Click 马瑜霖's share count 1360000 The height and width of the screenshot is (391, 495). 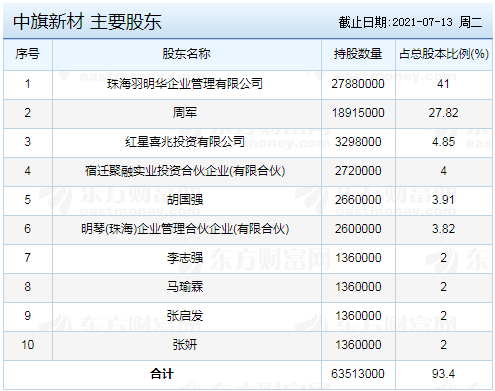coord(358,287)
